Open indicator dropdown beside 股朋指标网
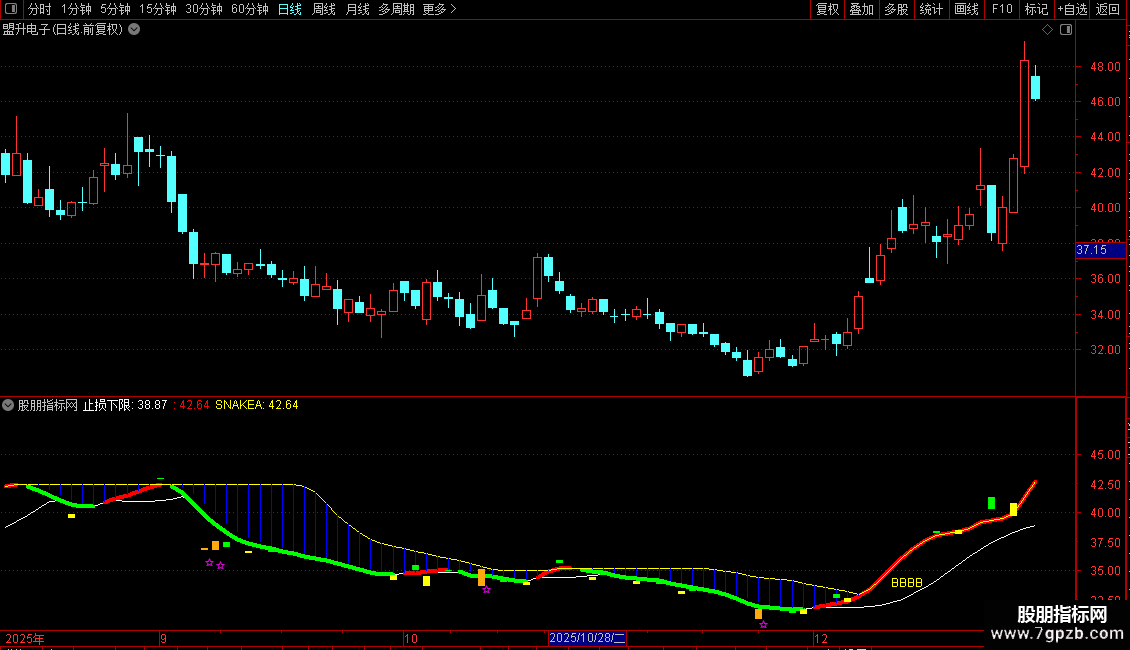The height and width of the screenshot is (650, 1130). [x=8, y=405]
